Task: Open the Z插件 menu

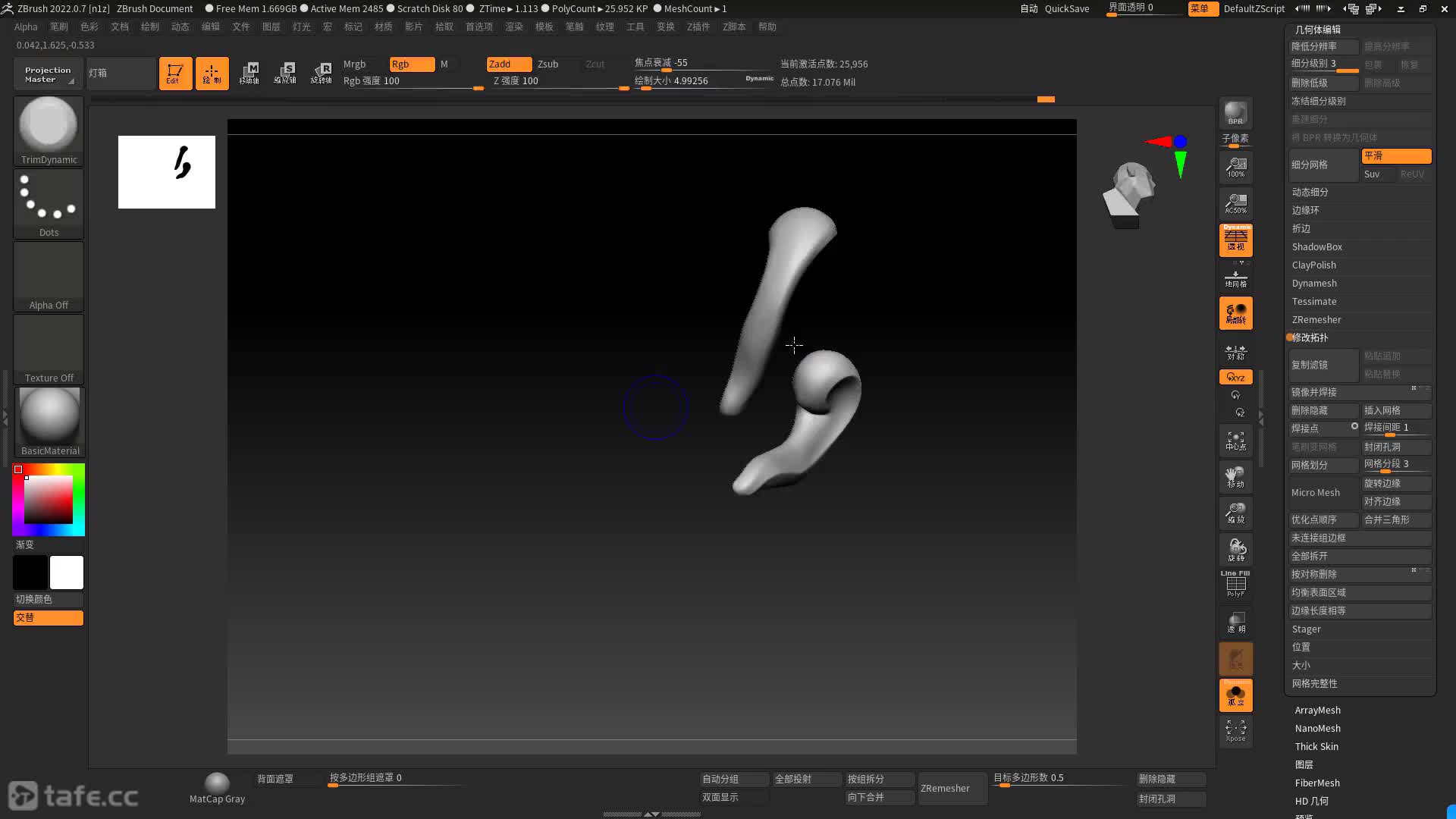Action: [x=698, y=27]
